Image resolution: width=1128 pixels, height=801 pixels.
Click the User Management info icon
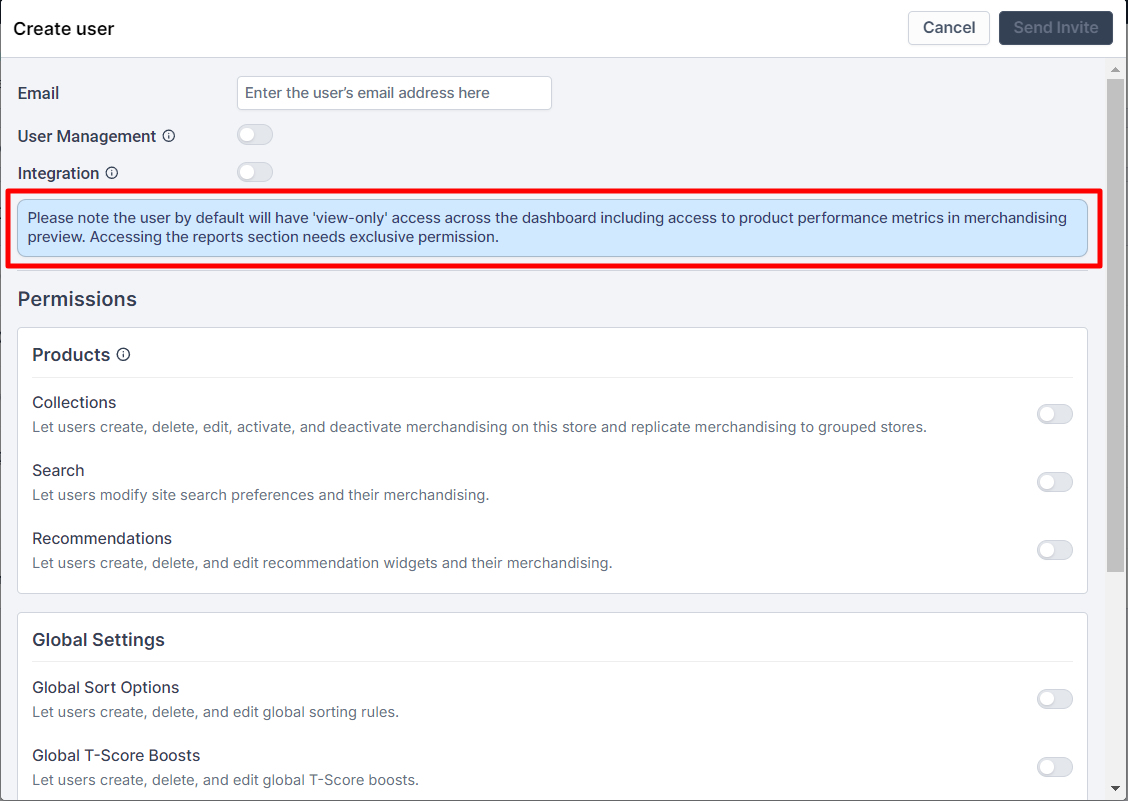(168, 136)
